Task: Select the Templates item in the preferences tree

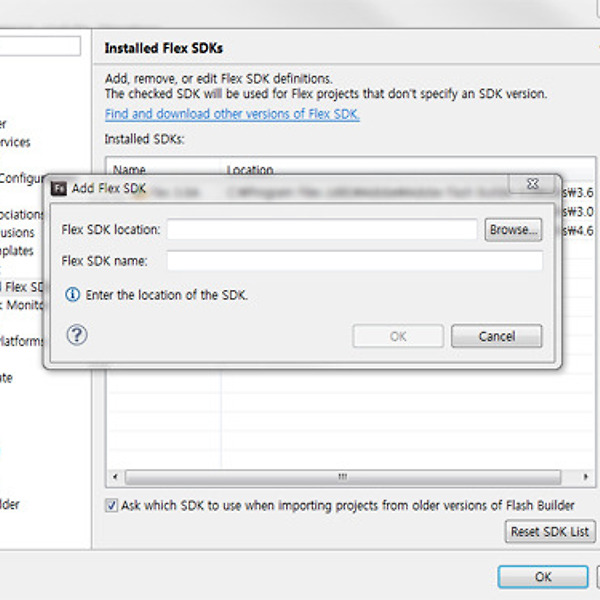Action: [17, 251]
